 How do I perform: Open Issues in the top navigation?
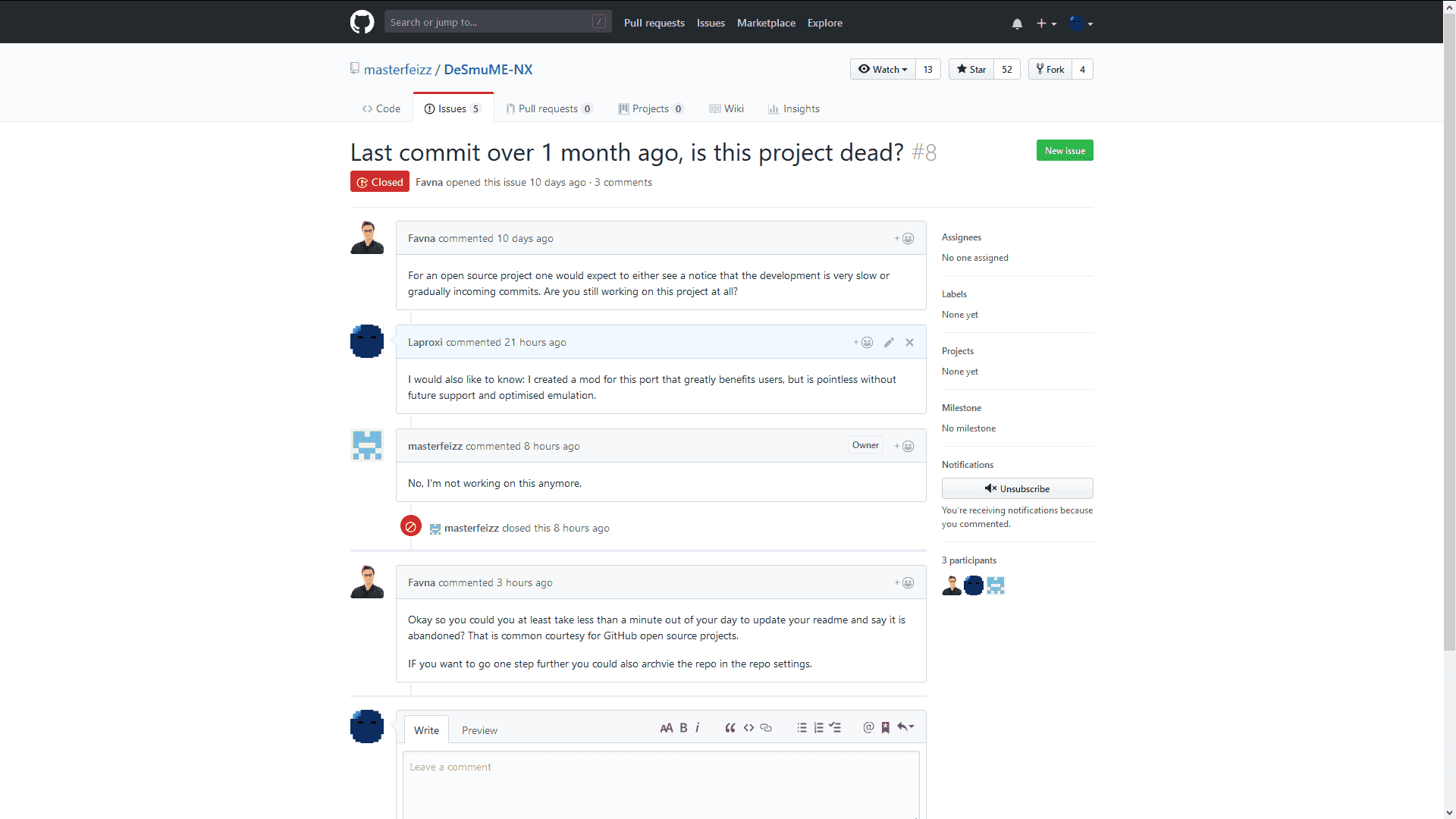711,23
